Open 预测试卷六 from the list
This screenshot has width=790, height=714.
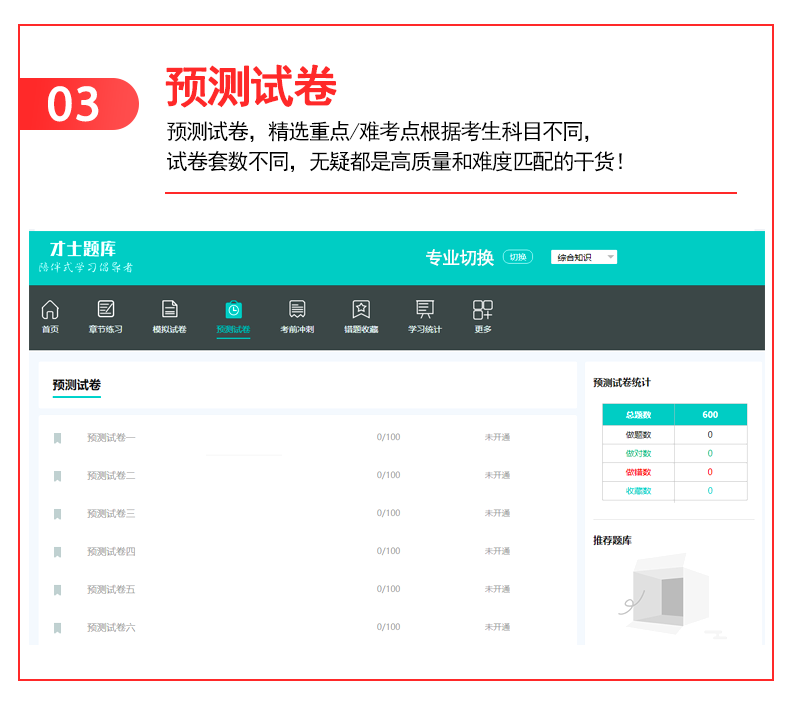coord(111,627)
